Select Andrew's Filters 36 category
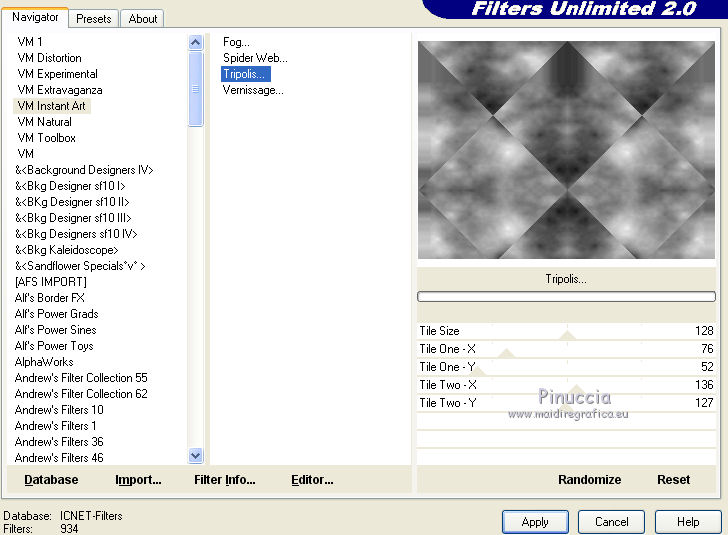 click(59, 442)
